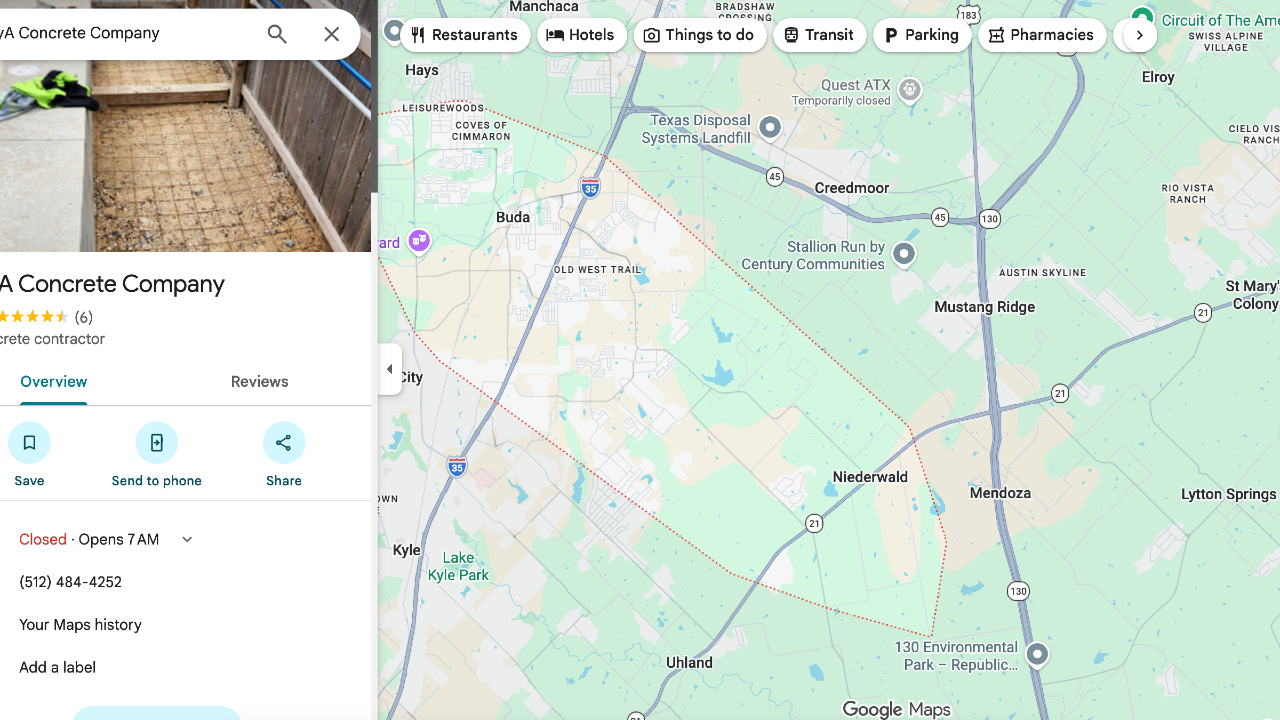Filter map by Hotels
Viewport: 1280px width, 720px height.
pos(582,35)
